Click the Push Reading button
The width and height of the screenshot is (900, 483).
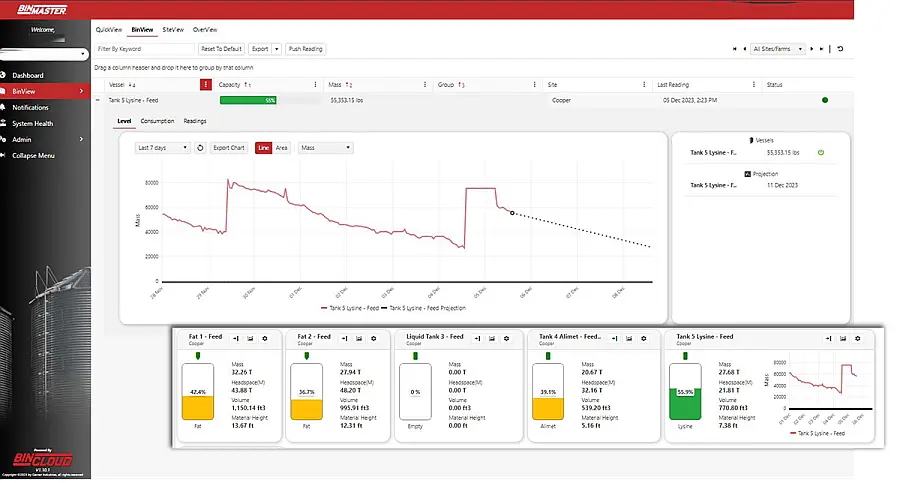pos(305,48)
